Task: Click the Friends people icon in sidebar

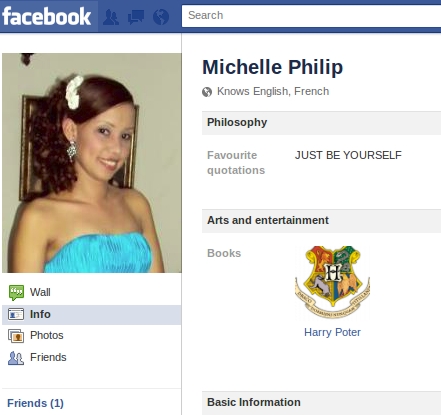Action: click(x=16, y=358)
